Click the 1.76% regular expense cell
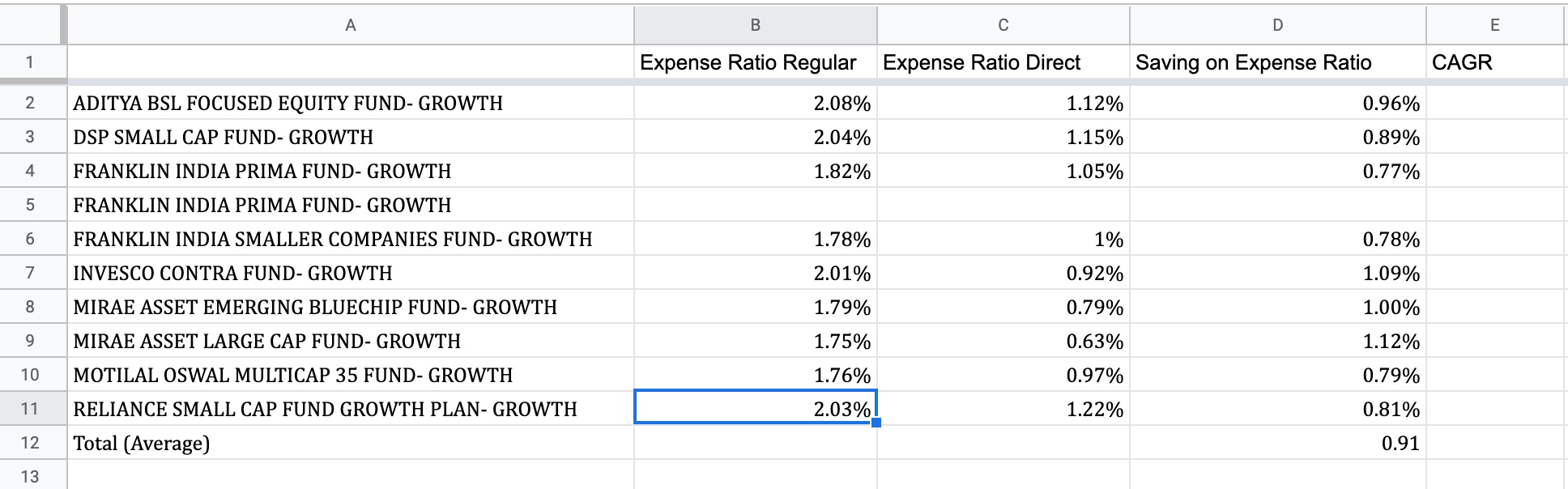This screenshot has height=489, width=1568. click(x=755, y=375)
